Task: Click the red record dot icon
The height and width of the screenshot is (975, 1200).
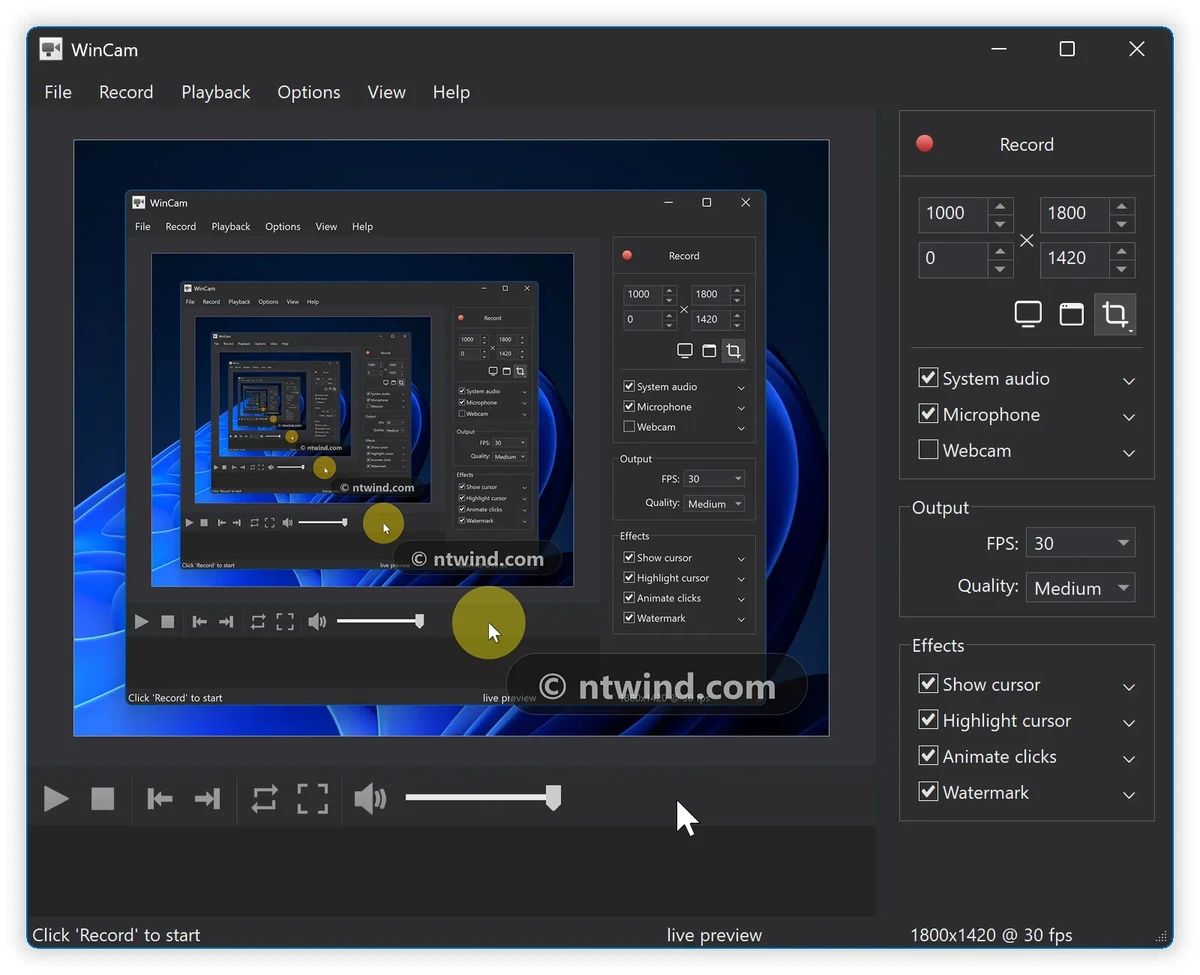Action: tap(925, 143)
